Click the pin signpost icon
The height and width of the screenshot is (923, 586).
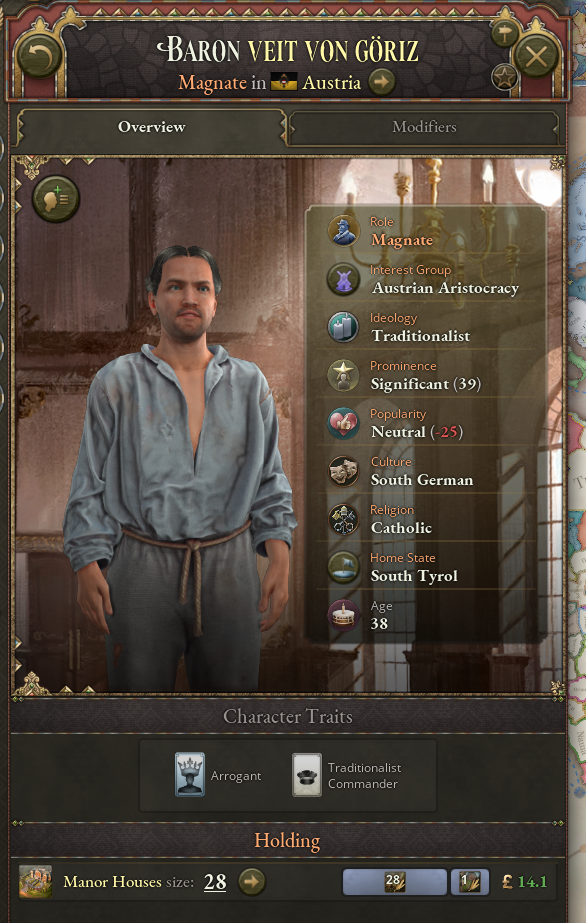click(x=504, y=34)
